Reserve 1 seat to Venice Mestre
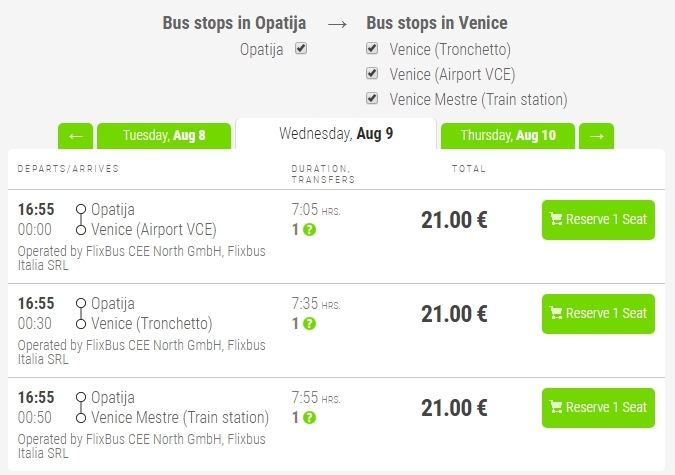This screenshot has width=675, height=475. [x=598, y=408]
